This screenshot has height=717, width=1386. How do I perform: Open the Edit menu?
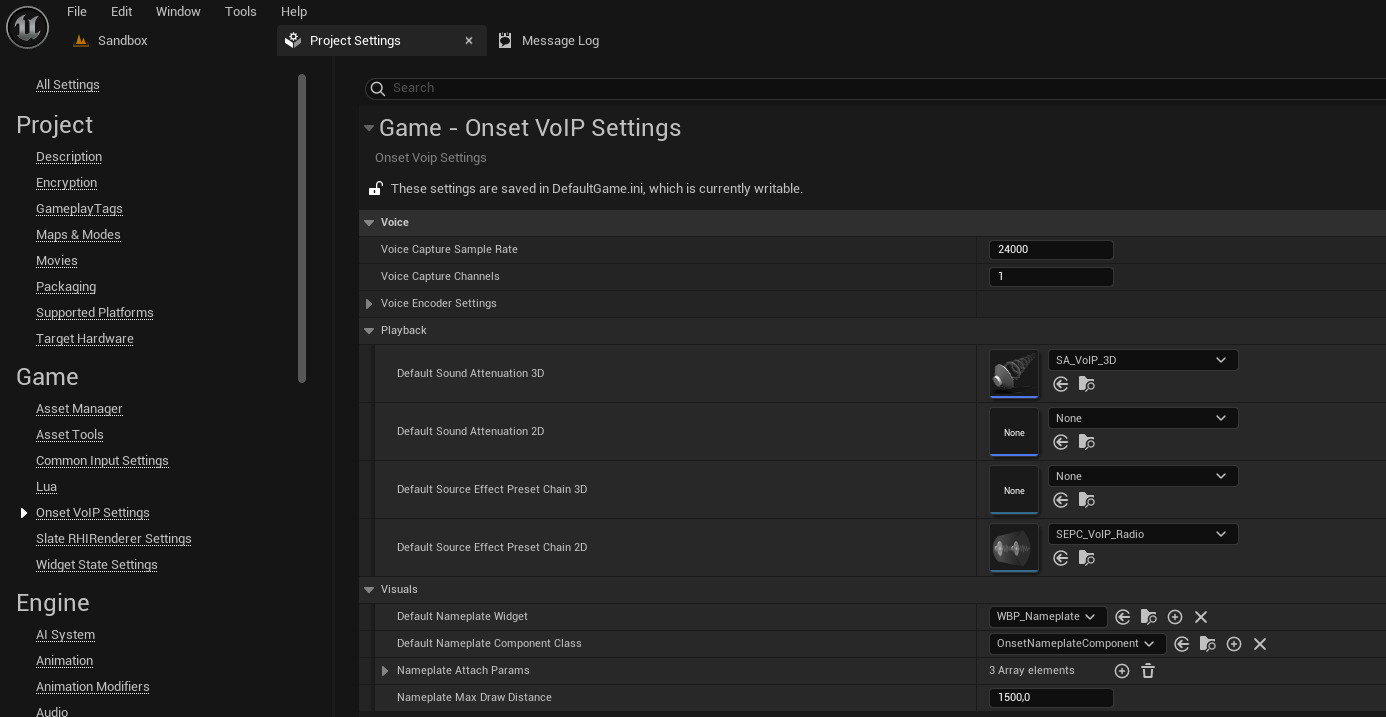pos(121,11)
